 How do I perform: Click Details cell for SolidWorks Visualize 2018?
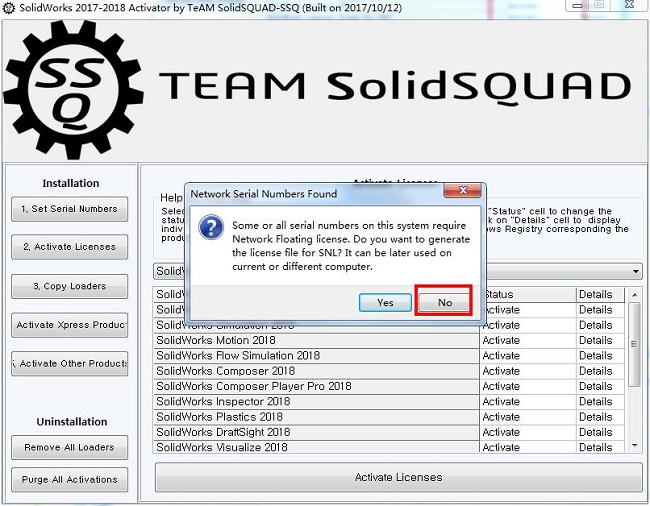(x=600, y=447)
